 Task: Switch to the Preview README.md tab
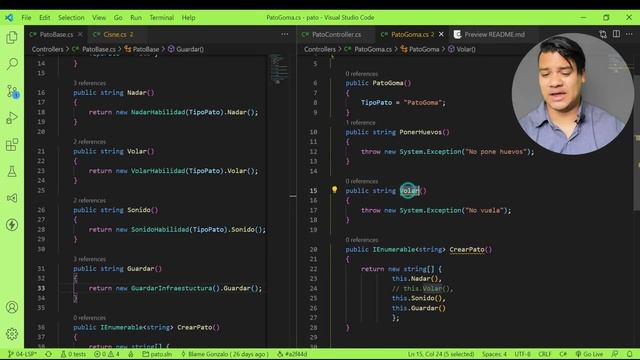494,34
